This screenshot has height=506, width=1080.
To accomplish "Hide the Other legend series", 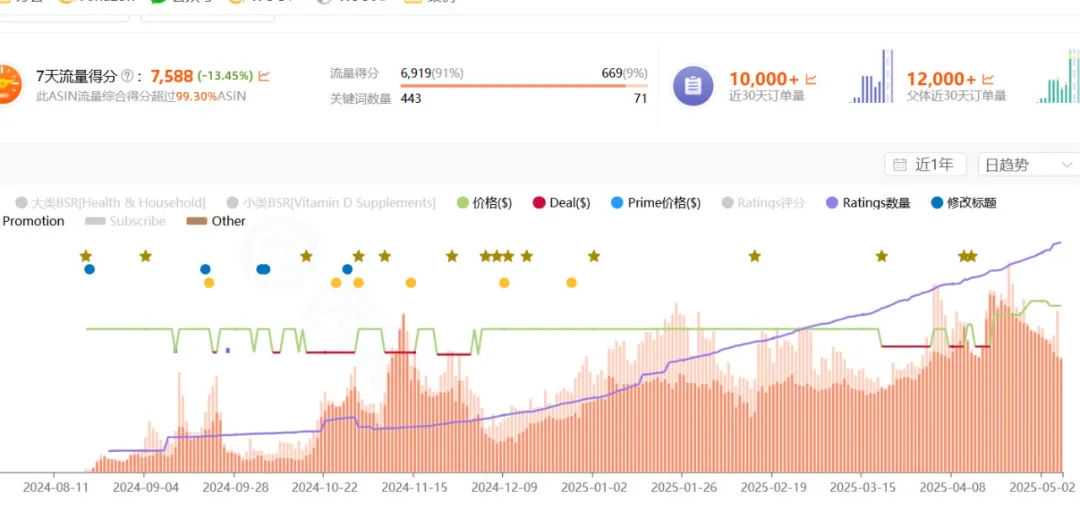I will tap(216, 221).
